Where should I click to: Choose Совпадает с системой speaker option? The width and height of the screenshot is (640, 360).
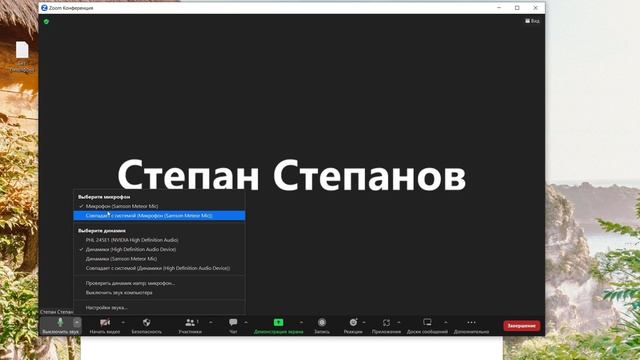pyautogui.click(x=159, y=268)
